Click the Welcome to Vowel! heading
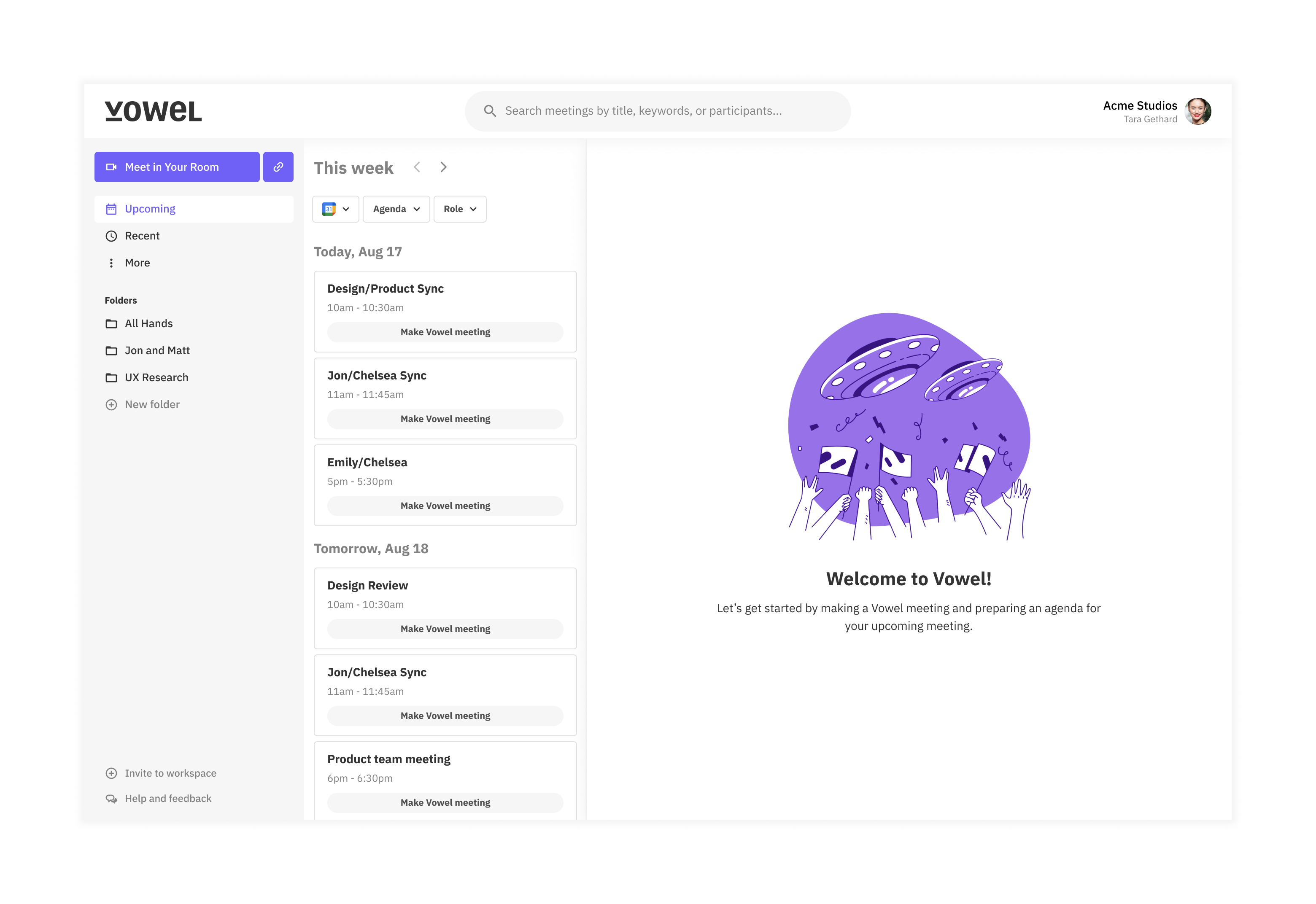The image size is (1316, 904). point(909,579)
